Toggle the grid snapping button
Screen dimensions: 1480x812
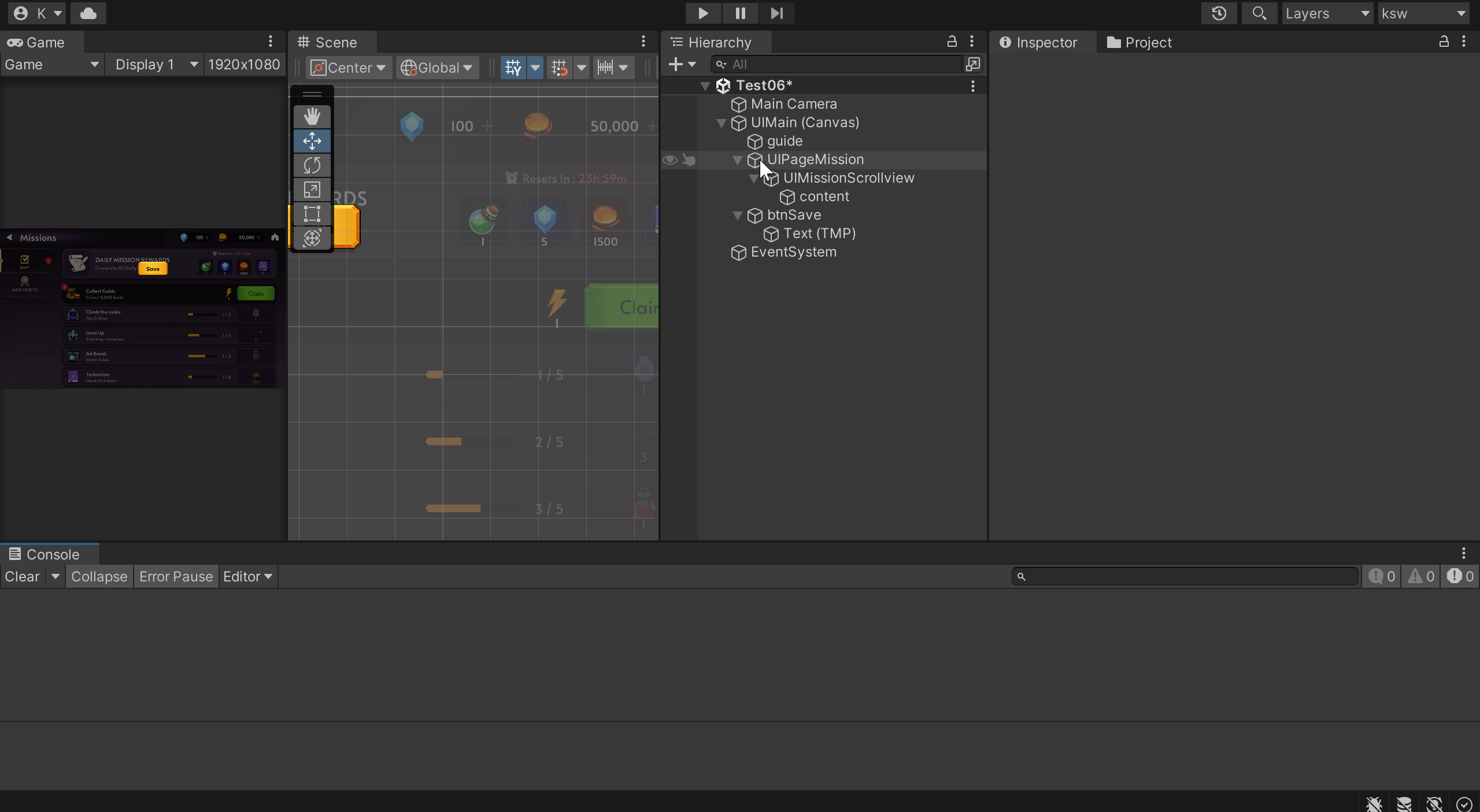coord(559,68)
